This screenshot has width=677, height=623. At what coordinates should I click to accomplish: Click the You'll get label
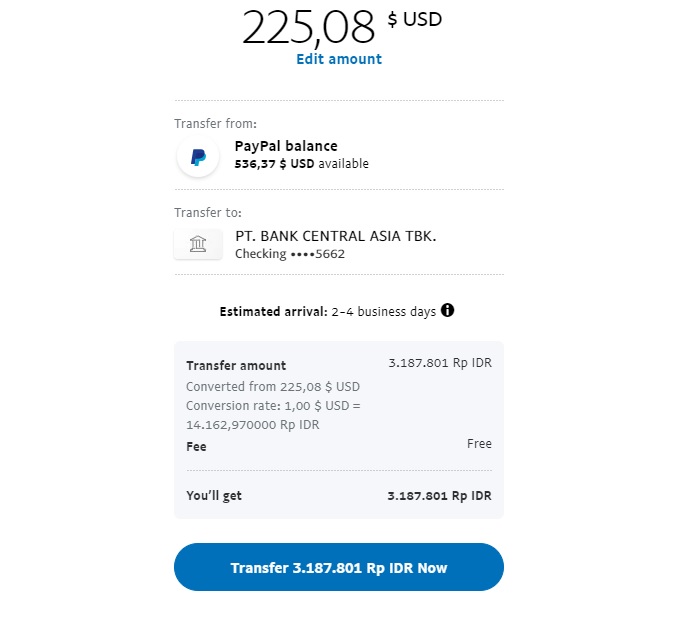(214, 496)
